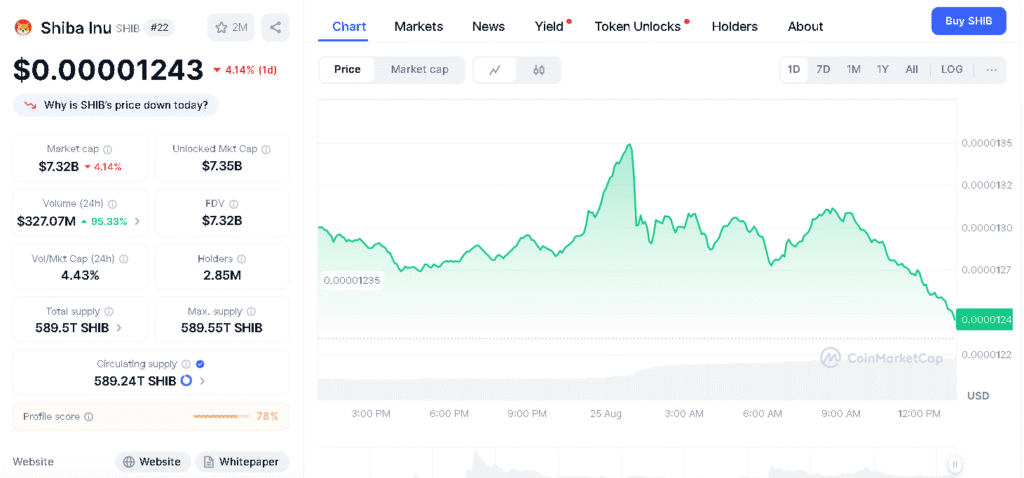Click the chart pause handle icon
Viewport: 1024px width, 478px height.
(955, 464)
